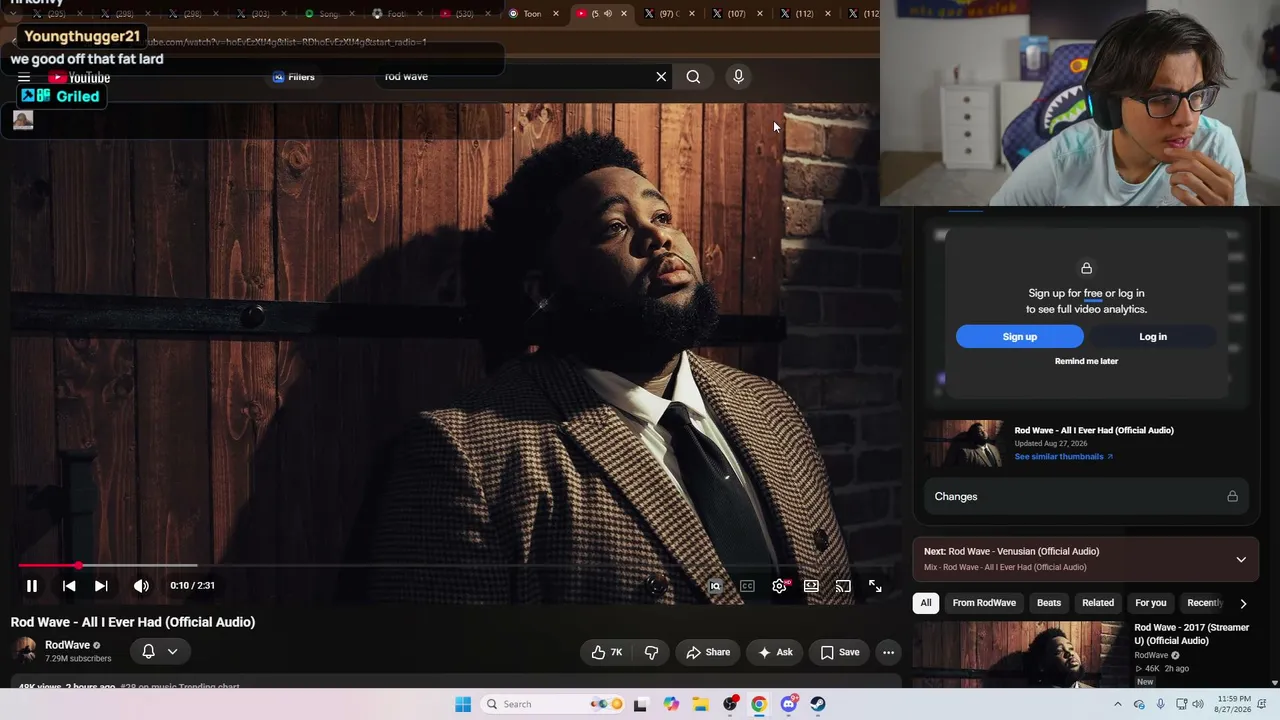
Task: Open See similar thumbnails link
Action: tap(1063, 457)
